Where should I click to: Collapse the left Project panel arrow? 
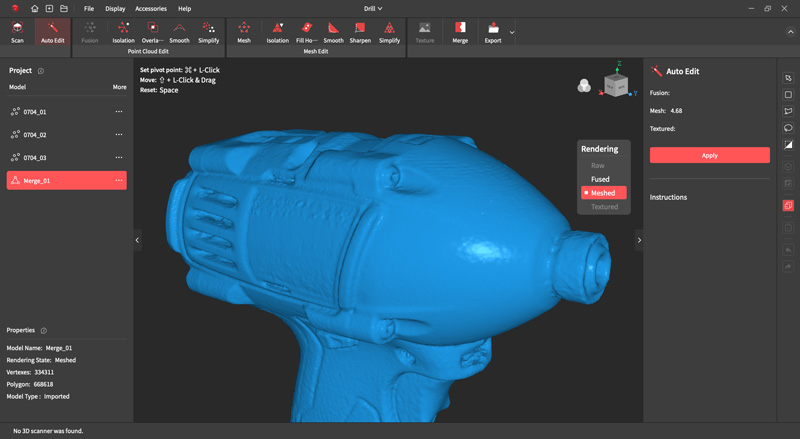point(137,240)
